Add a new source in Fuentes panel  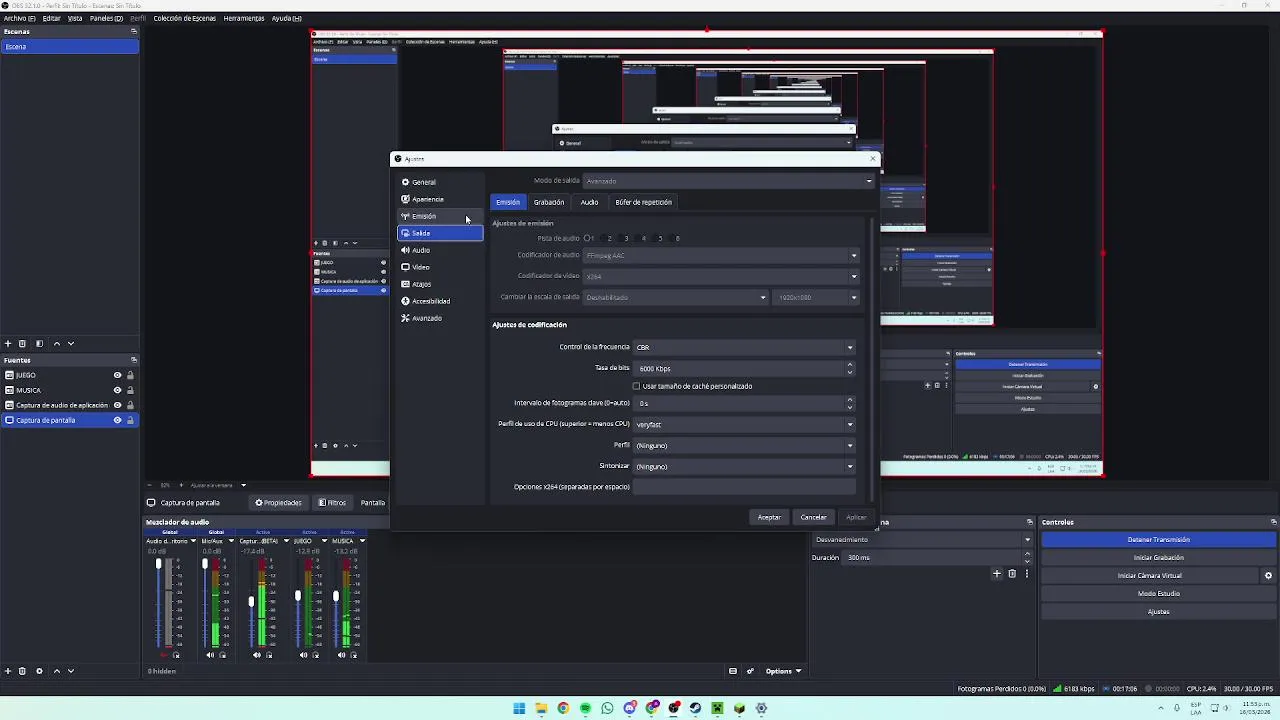point(8,671)
